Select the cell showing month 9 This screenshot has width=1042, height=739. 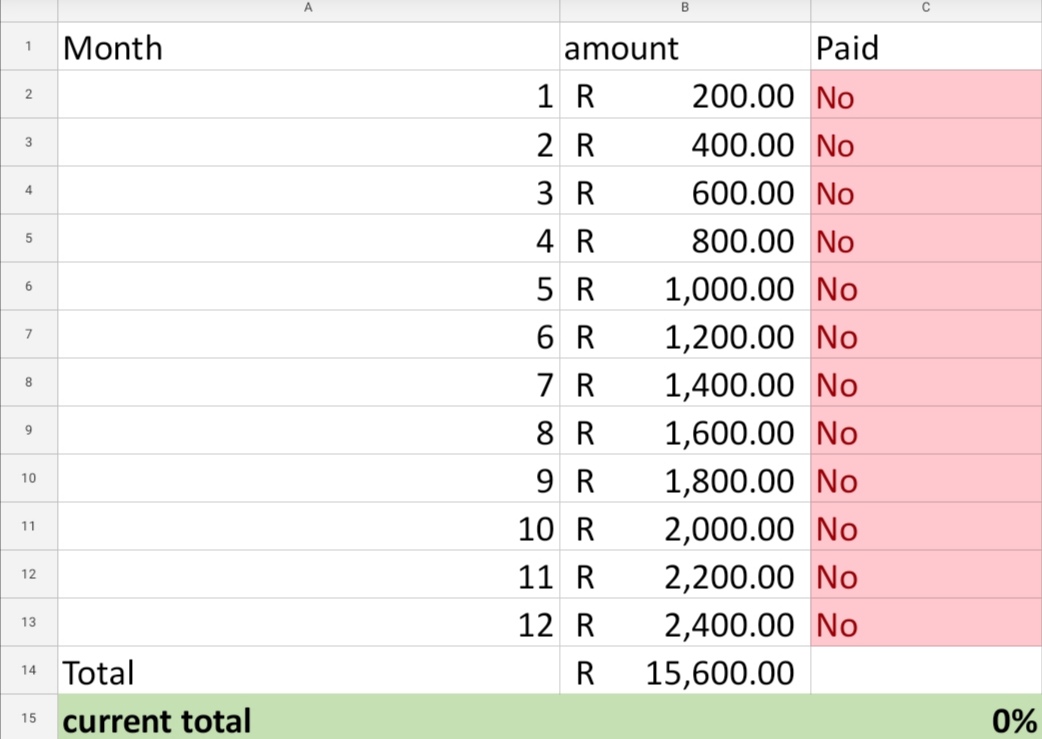(308, 478)
